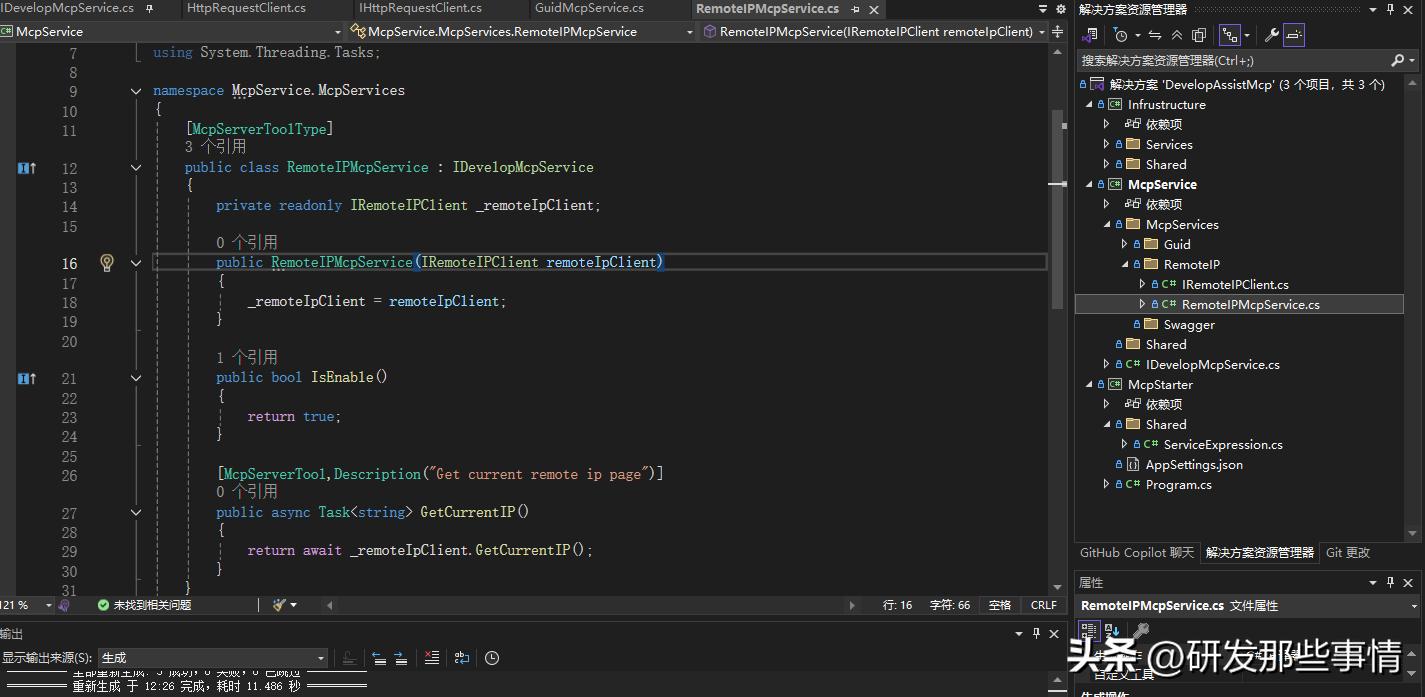The height and width of the screenshot is (697, 1425).
Task: Sort properties alphabetically with A-Z icon
Action: [x=1112, y=630]
